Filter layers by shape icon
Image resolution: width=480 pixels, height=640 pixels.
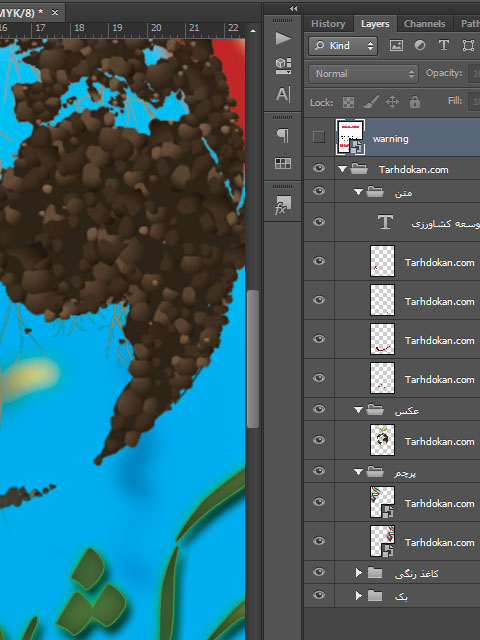click(468, 45)
